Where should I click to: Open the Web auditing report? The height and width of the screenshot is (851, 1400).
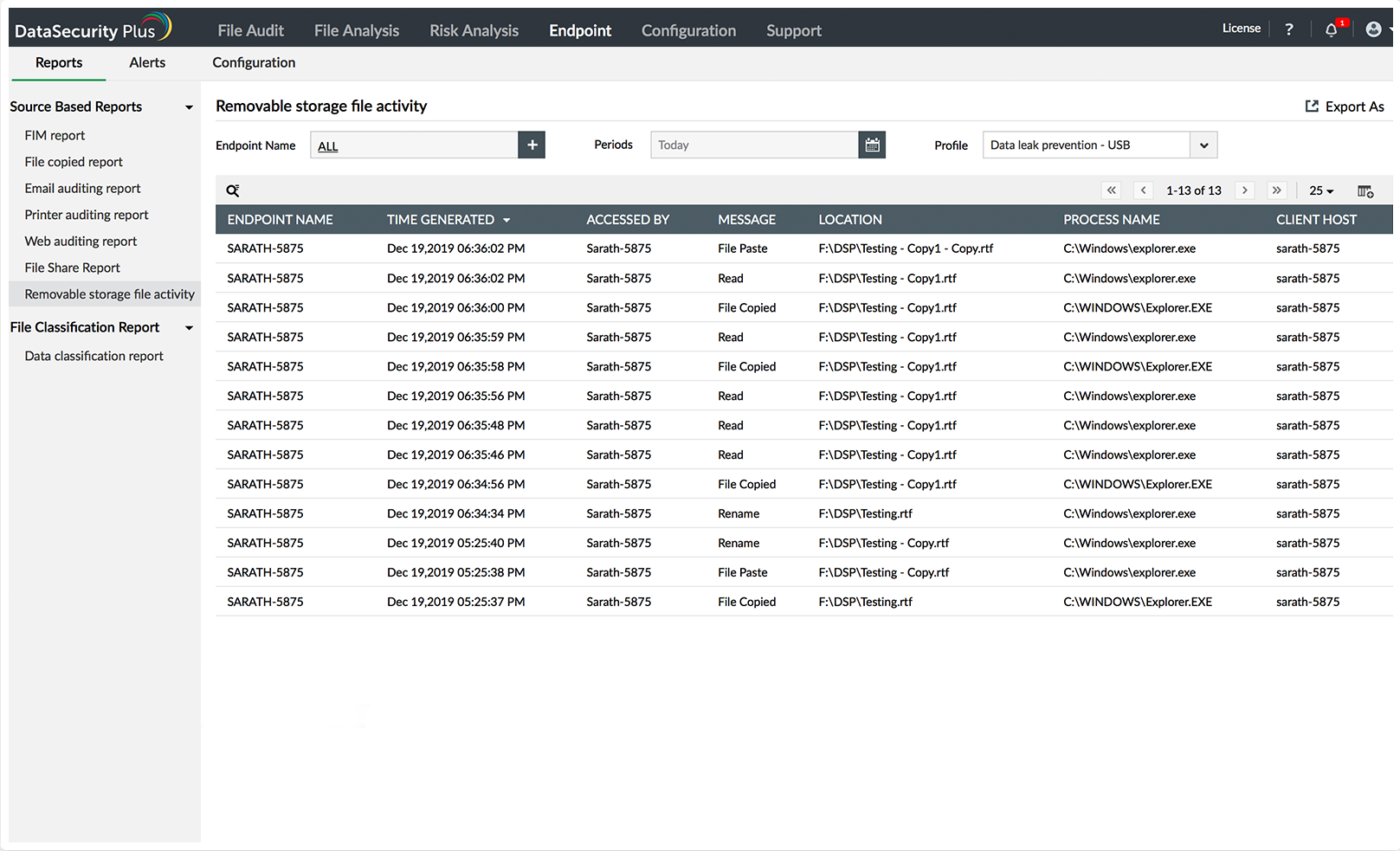[x=81, y=242]
